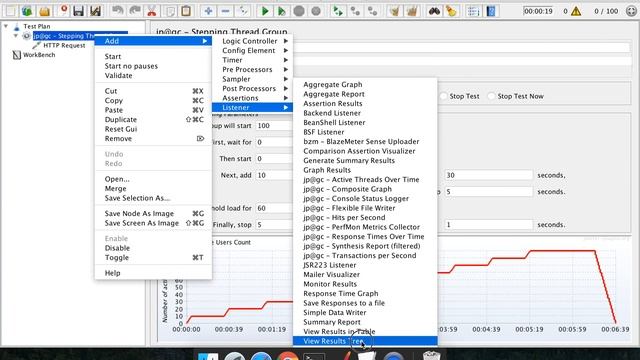Screen dimensions: 640x360
Task: Choose Validate in context menu
Action: point(153,76)
